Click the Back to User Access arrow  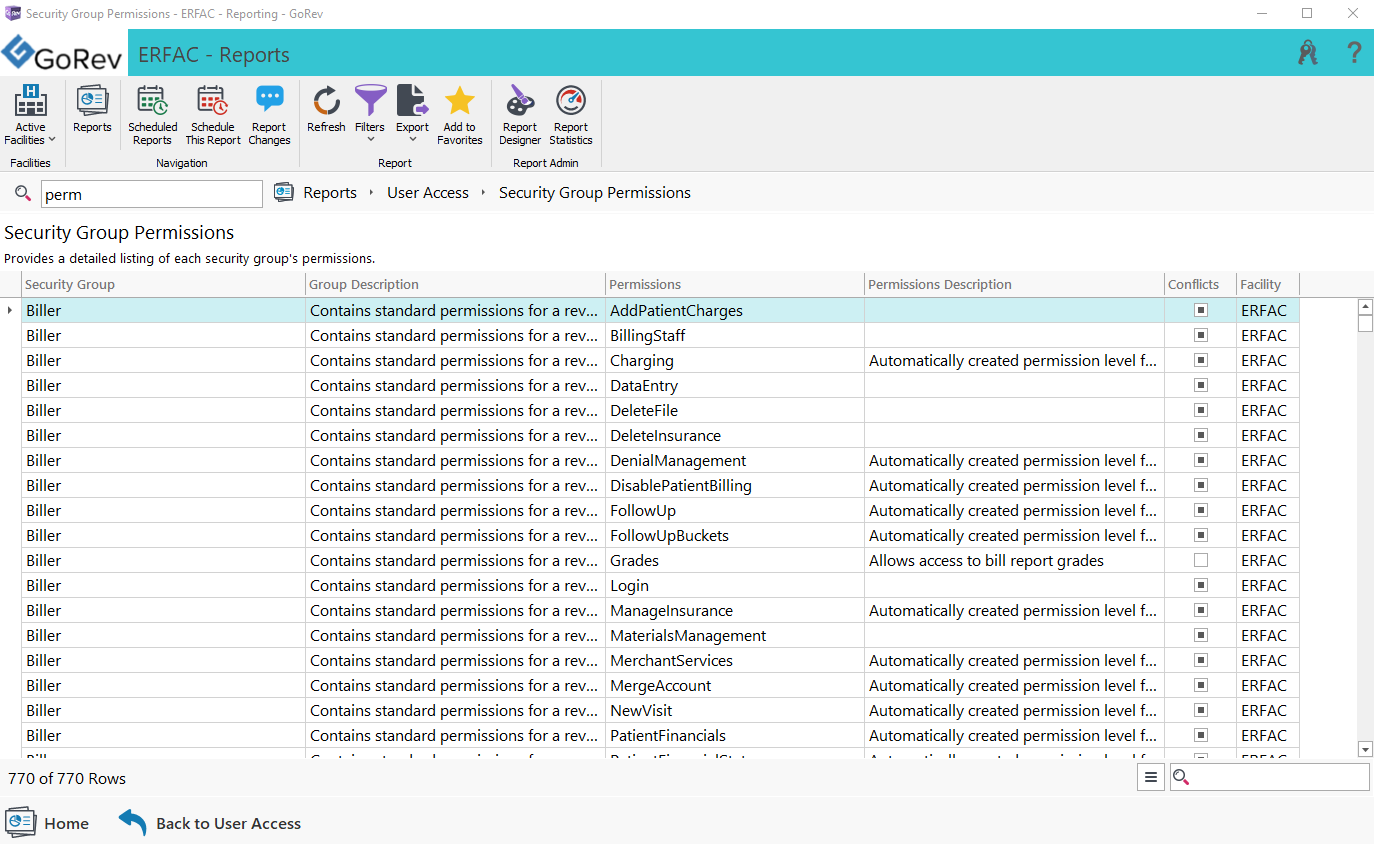pos(133,822)
